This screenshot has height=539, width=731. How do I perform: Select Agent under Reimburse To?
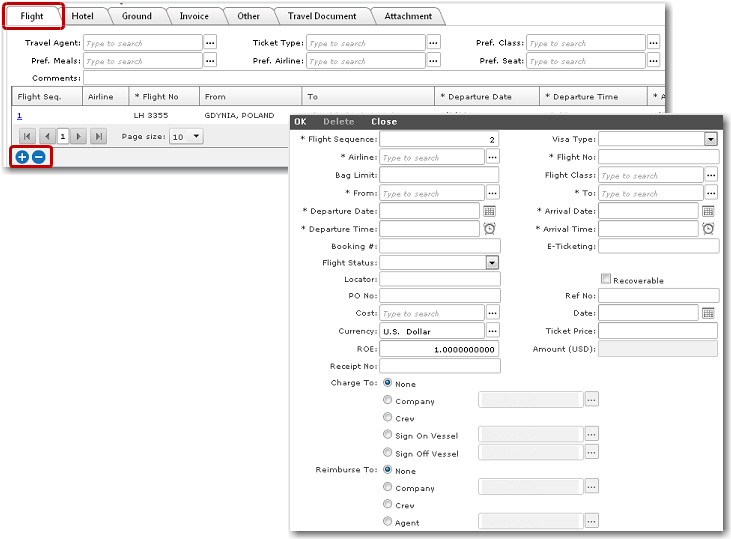[x=388, y=522]
